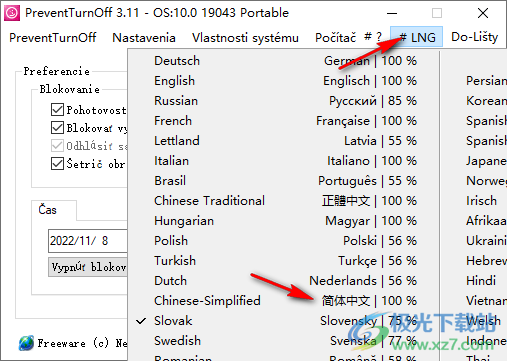Choose Hebrew in second language column
507x361 pixels.
click(x=486, y=261)
